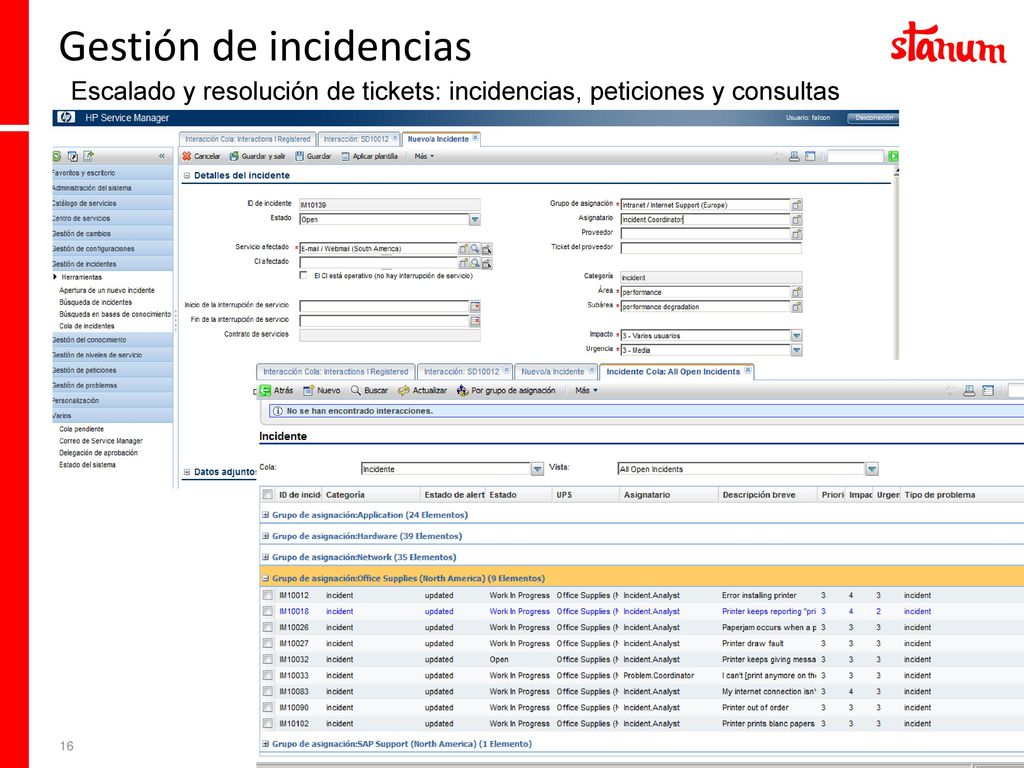The image size is (1024, 768).
Task: Tick the checkbox for incident IM10012
Action: [268, 595]
